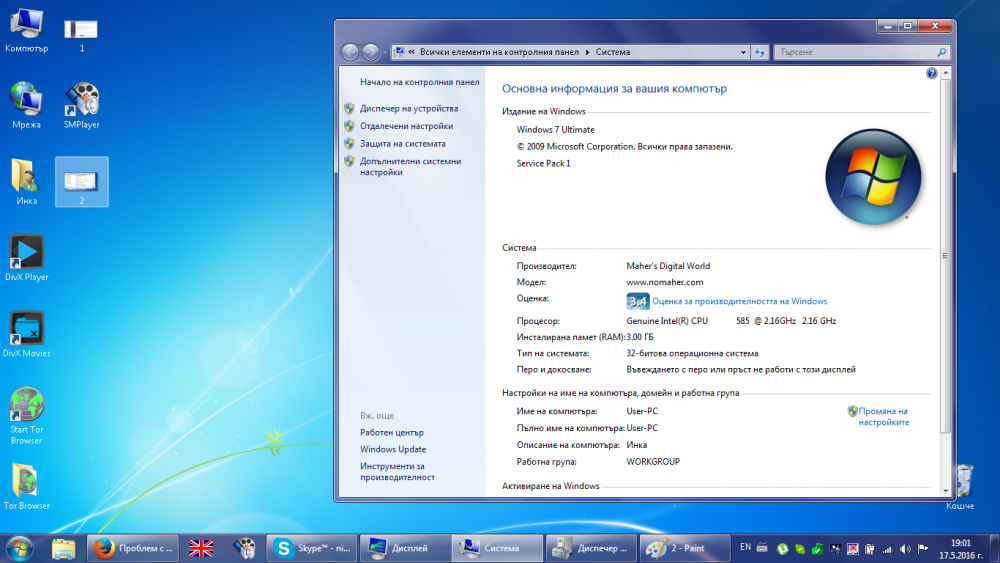Select the Tor Browser folder icon
This screenshot has height=563, width=1000.
click(x=26, y=486)
